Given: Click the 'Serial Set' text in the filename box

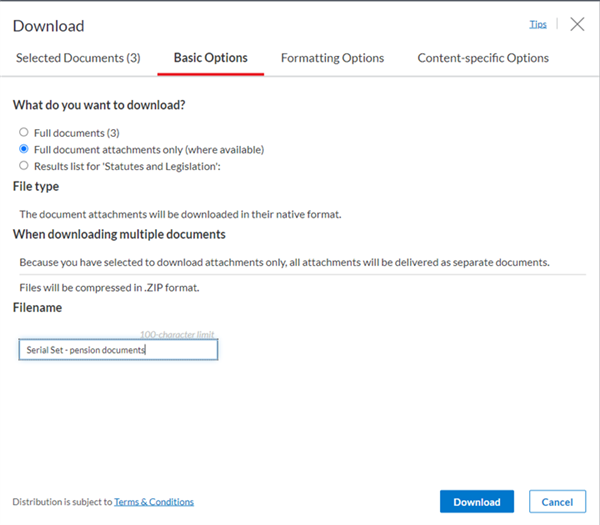Looking at the screenshot, I should (44, 350).
